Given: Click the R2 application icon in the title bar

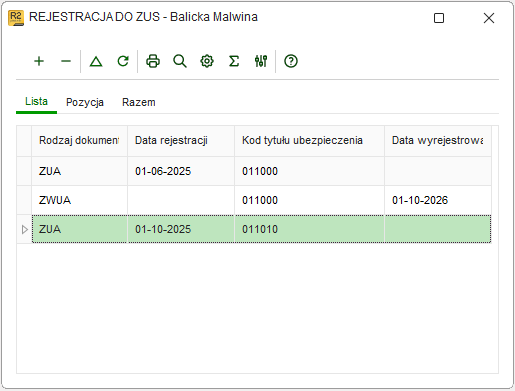Looking at the screenshot, I should coord(16,18).
